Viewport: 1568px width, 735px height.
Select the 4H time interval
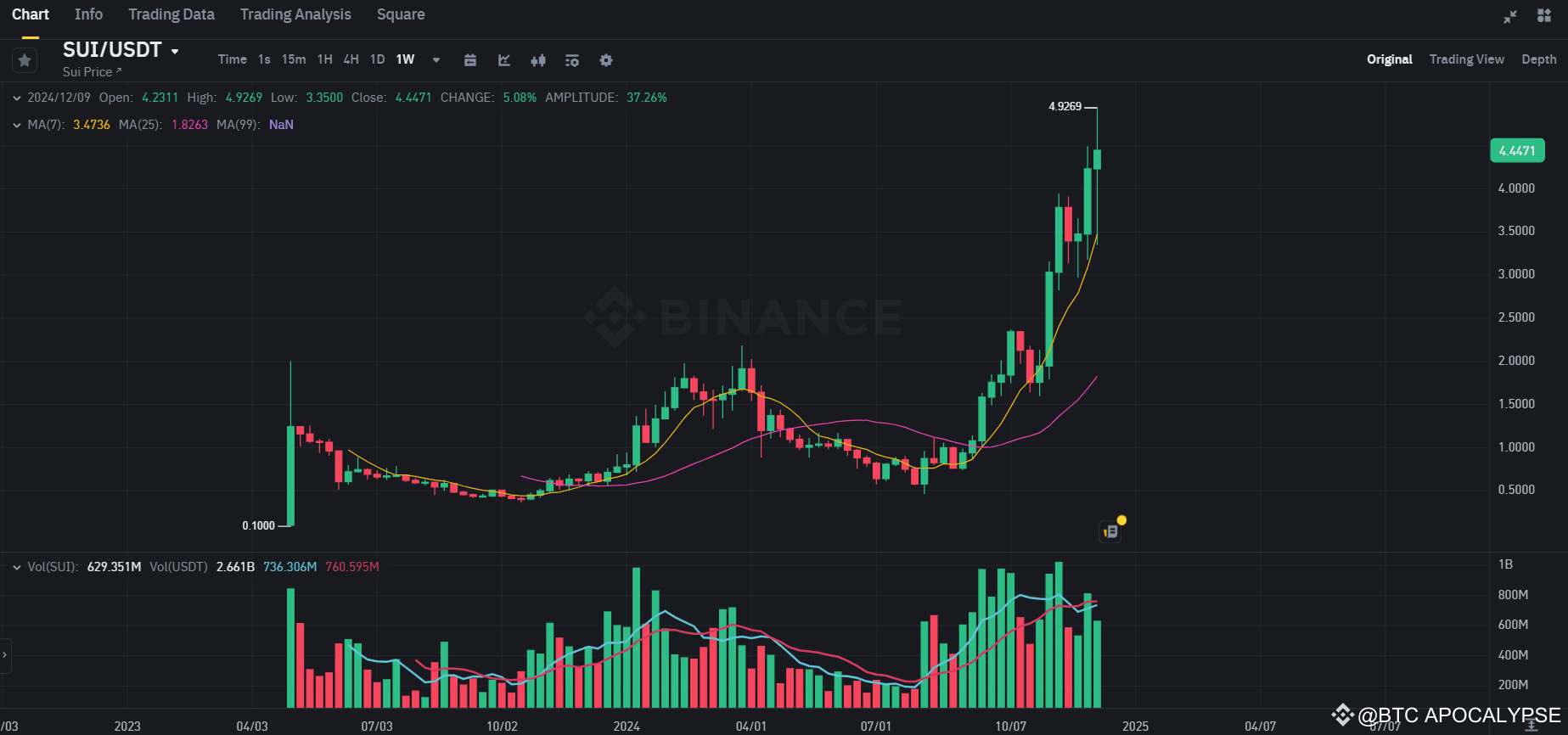coord(351,59)
